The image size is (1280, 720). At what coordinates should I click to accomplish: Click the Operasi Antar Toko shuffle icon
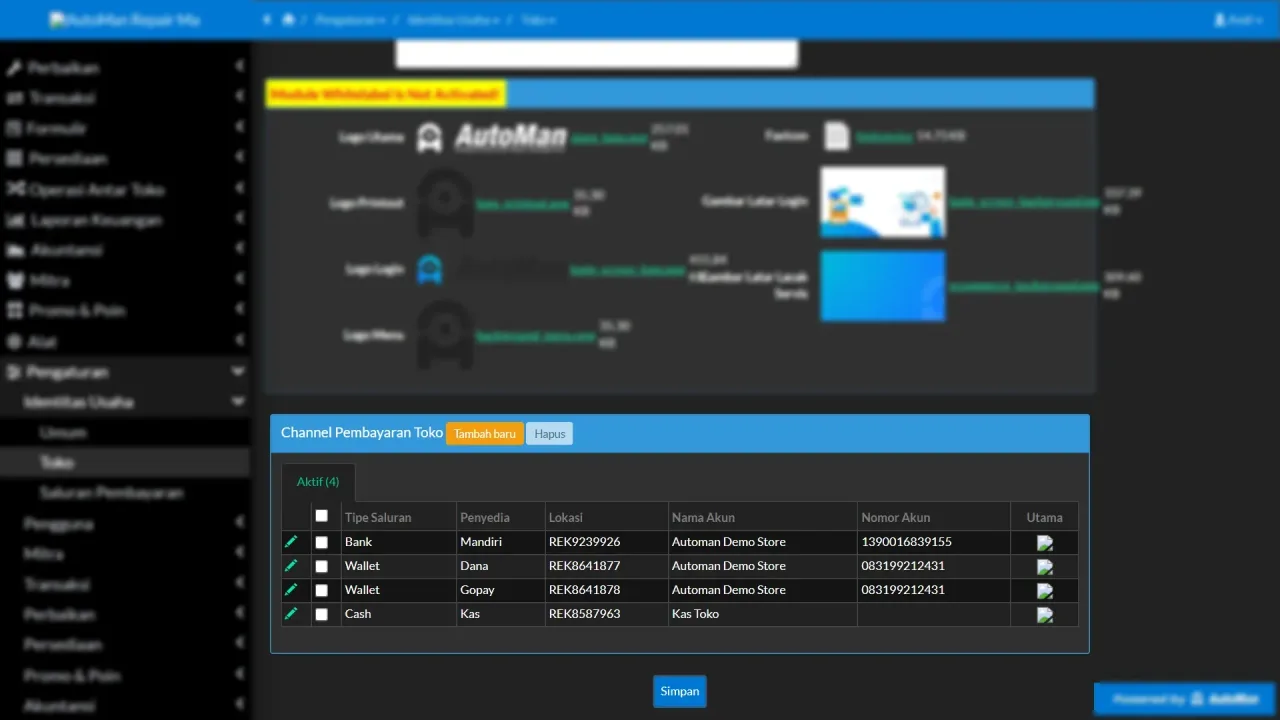pos(14,189)
